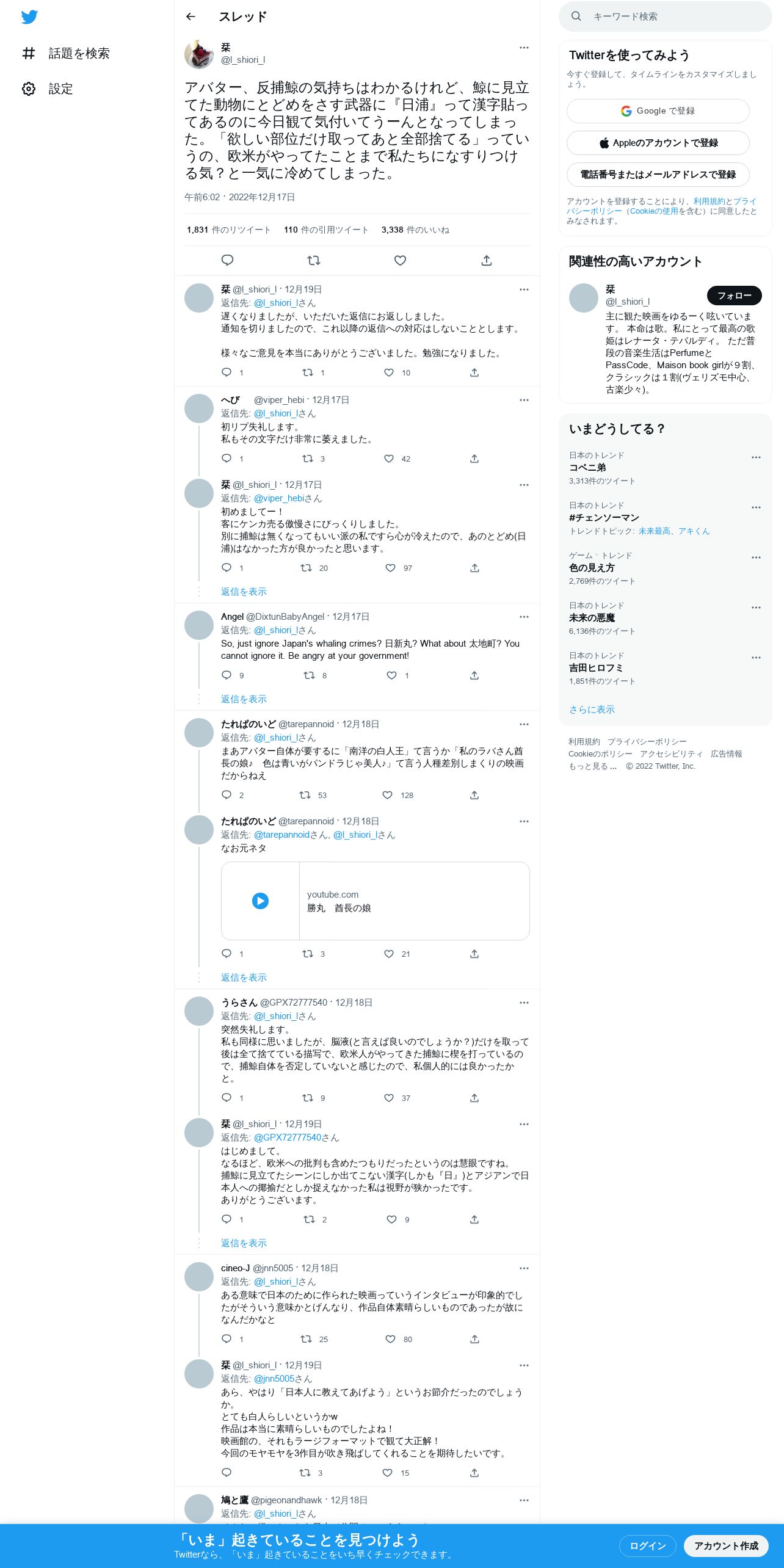Screen dimensions: 784x1568
Task: Click the back arrow beside スレッド
Action: (x=191, y=16)
